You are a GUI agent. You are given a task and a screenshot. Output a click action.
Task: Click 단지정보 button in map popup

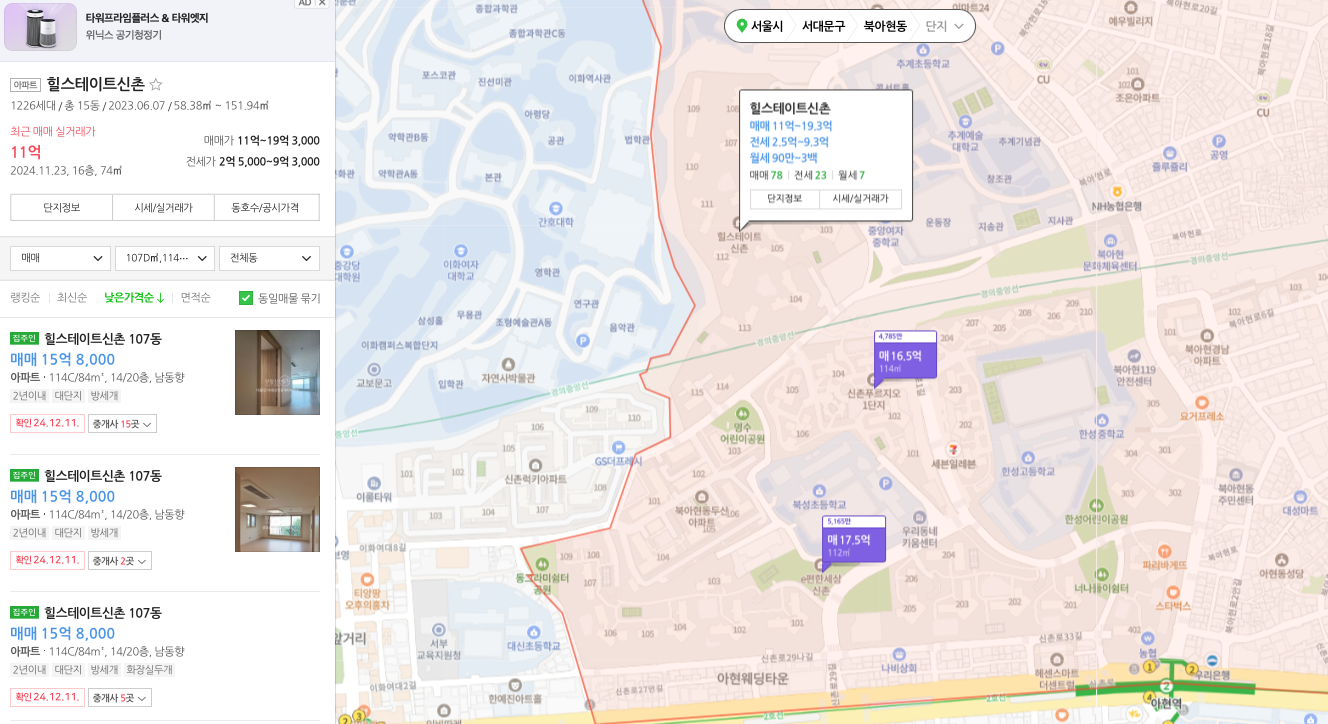[x=784, y=199]
